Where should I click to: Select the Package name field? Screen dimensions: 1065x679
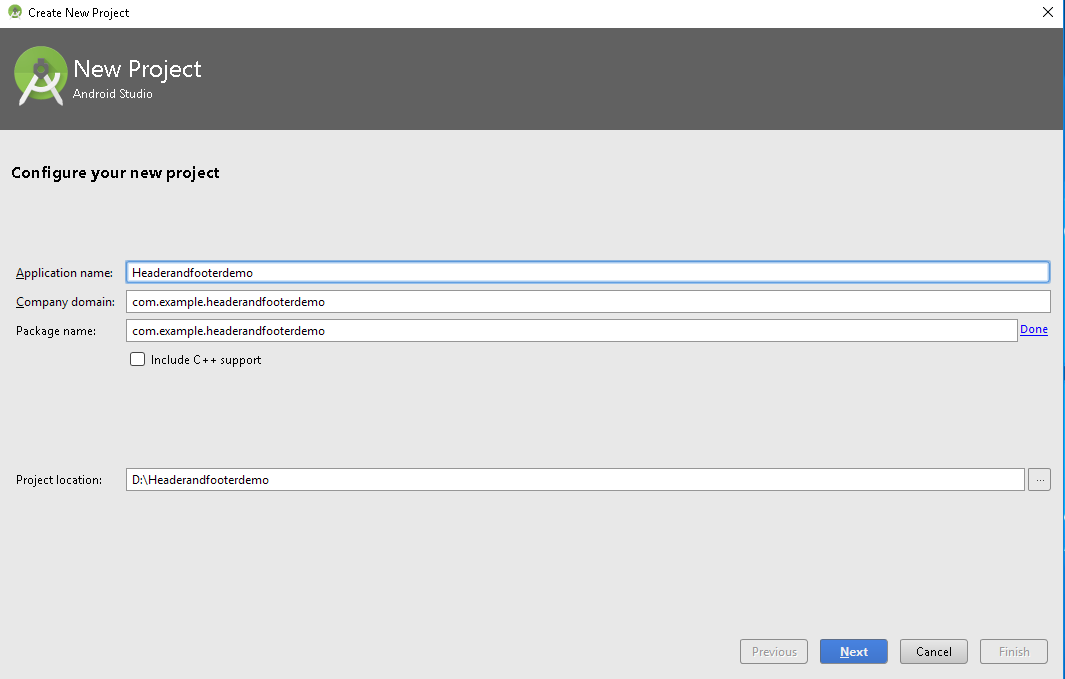tap(571, 331)
